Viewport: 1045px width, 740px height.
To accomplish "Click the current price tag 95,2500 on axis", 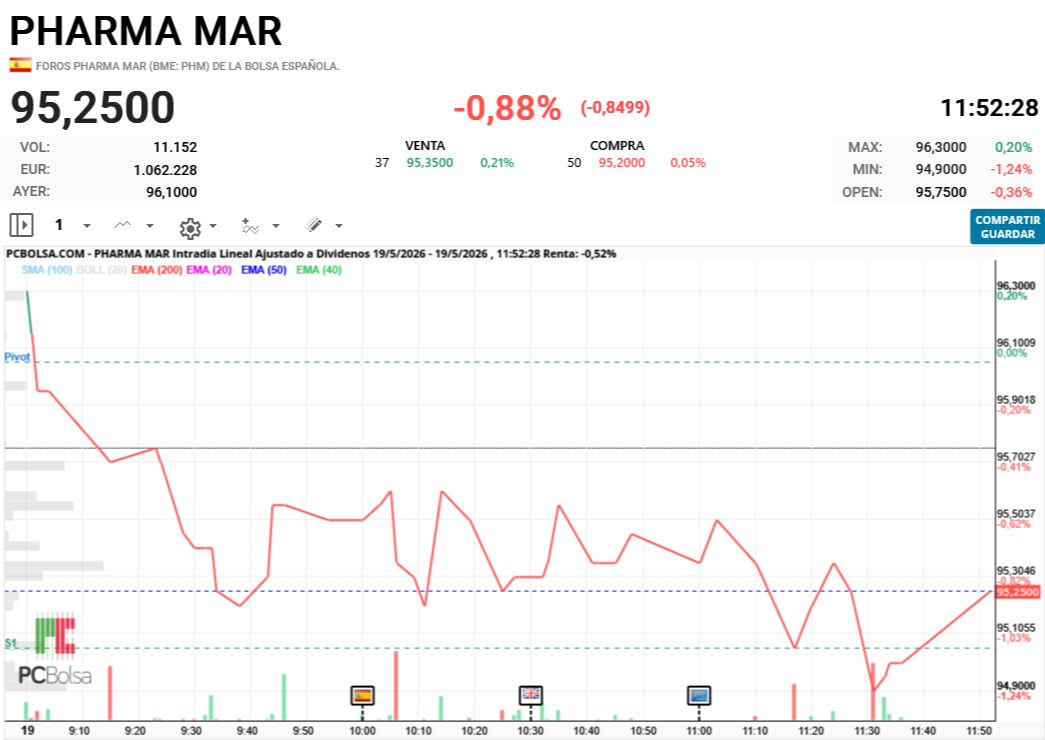I will [x=1017, y=592].
